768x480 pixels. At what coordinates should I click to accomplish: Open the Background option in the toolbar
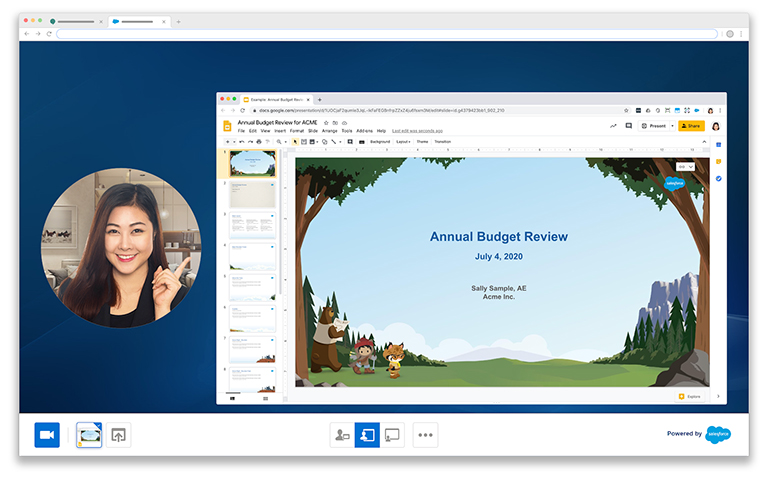point(380,142)
